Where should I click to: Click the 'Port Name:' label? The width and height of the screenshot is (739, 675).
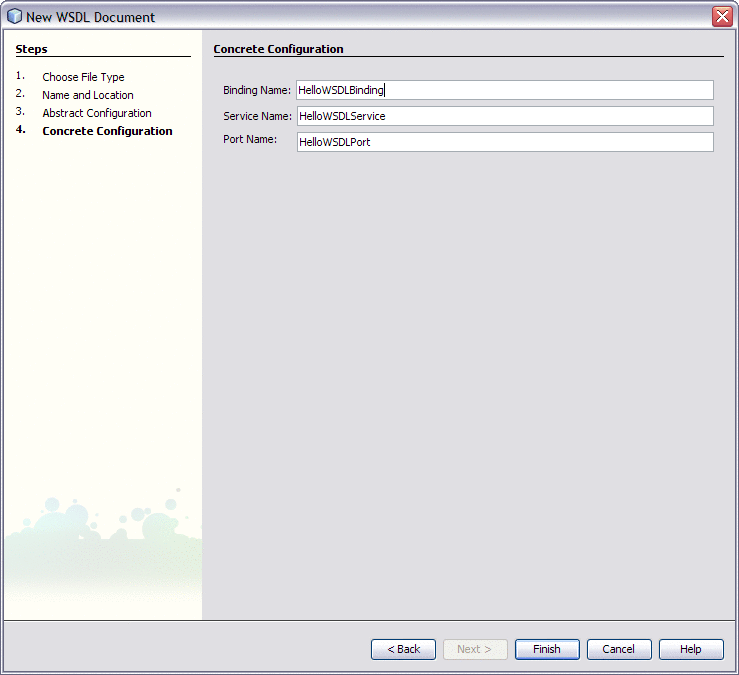pyautogui.click(x=250, y=139)
